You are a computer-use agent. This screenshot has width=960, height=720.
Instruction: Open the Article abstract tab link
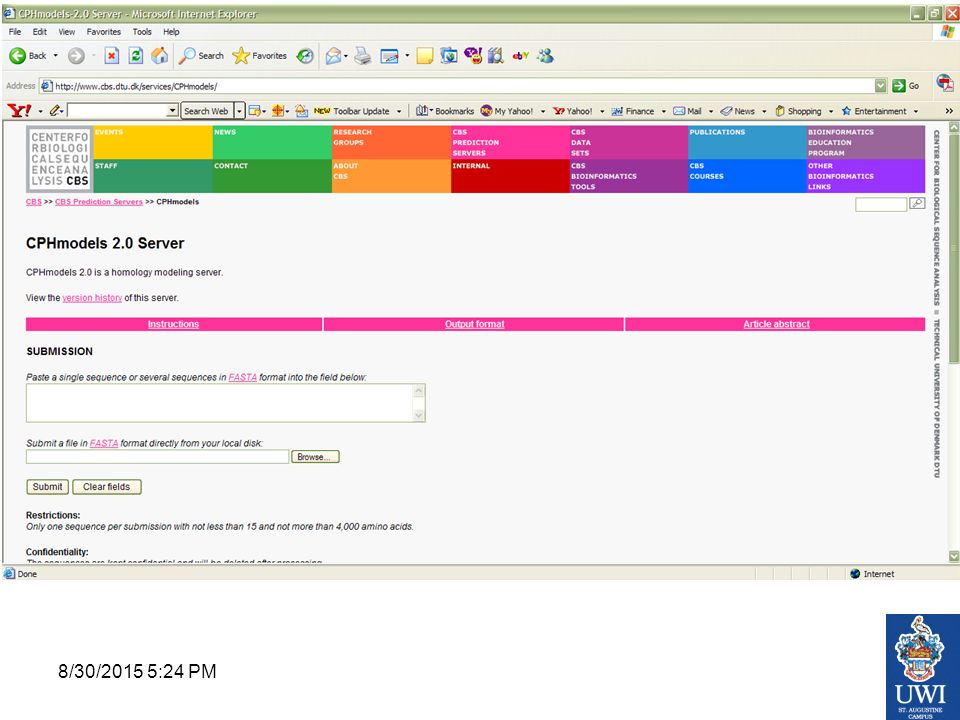coord(776,324)
